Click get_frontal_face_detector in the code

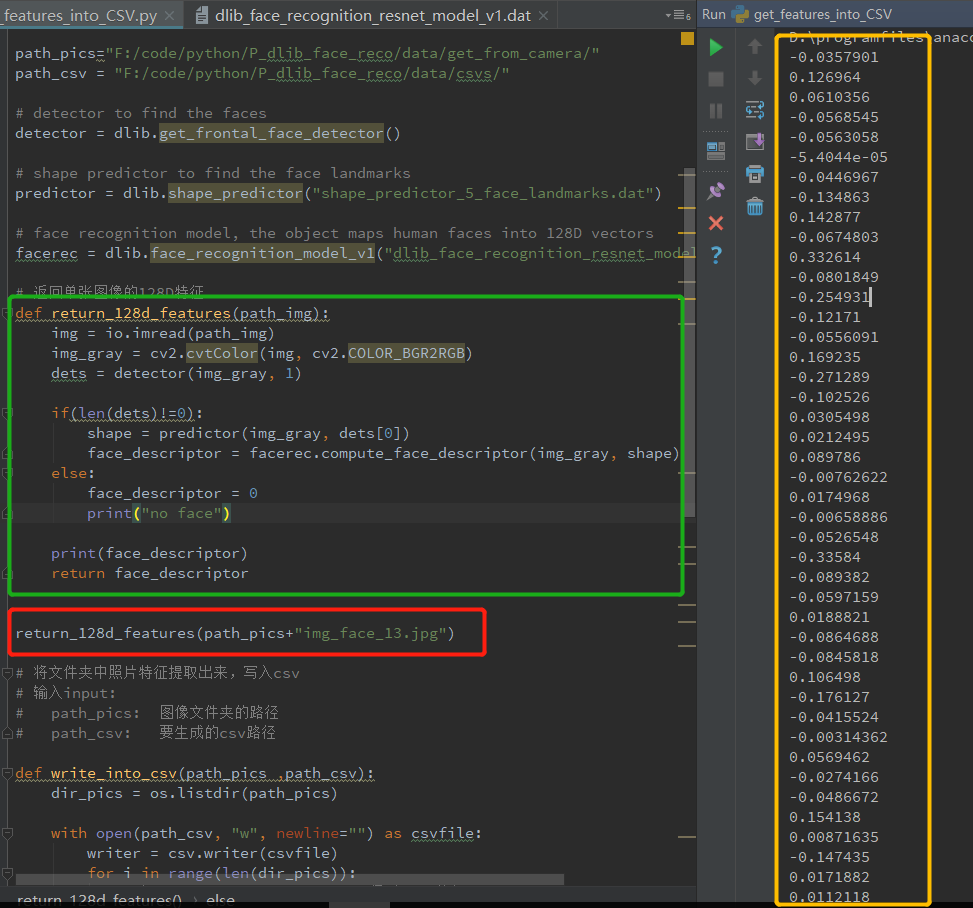coord(271,133)
